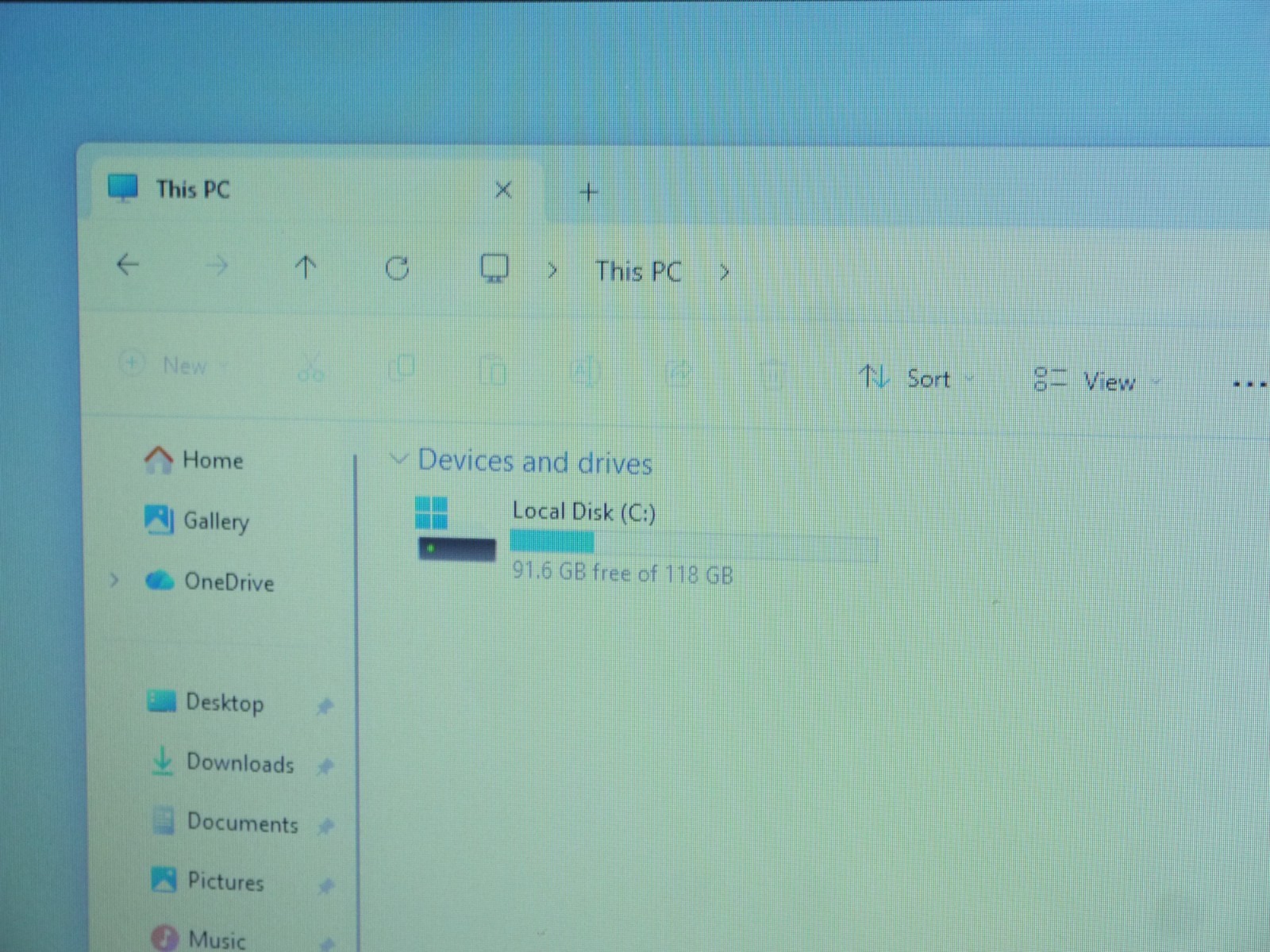Screen dimensions: 1270x952
Task: Expand the OneDrive tree node
Action: click(114, 580)
